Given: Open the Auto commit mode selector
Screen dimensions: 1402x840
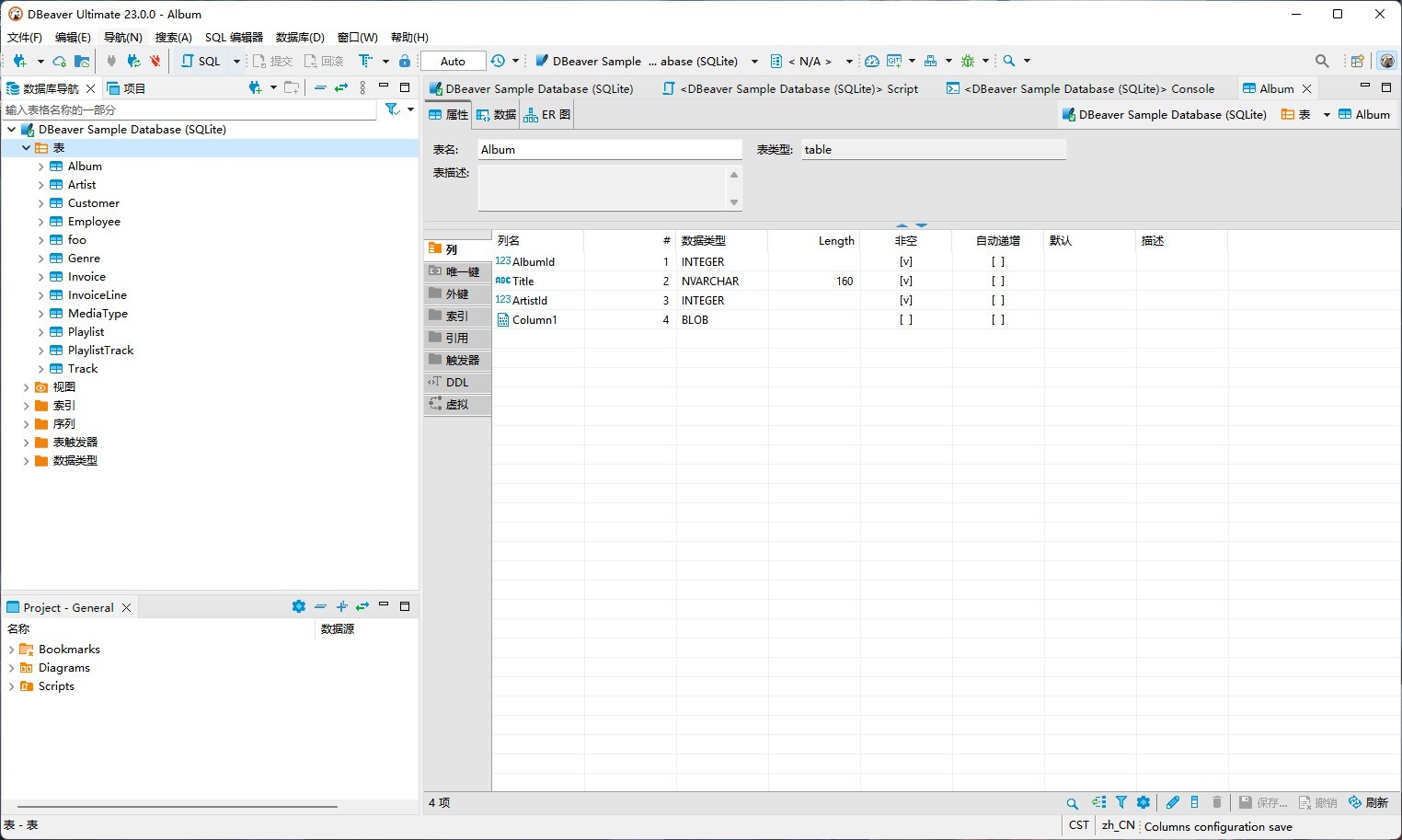Looking at the screenshot, I should pos(453,61).
